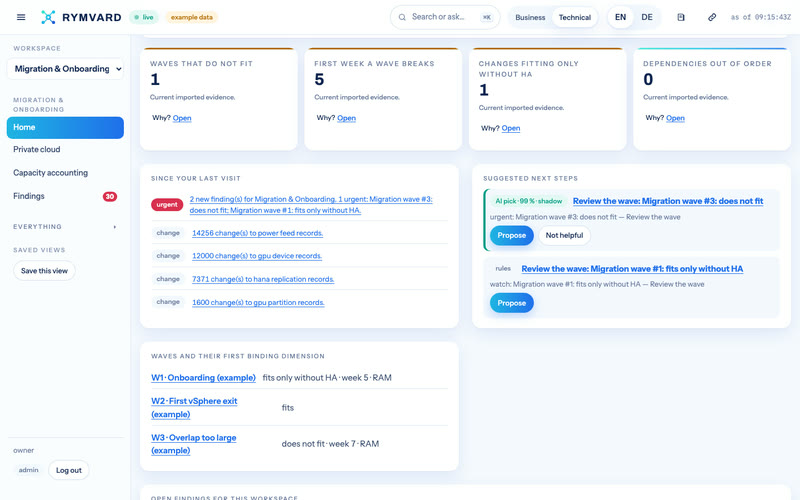The width and height of the screenshot is (800, 500).
Task: Focus the Search or ask field
Action: click(x=445, y=17)
